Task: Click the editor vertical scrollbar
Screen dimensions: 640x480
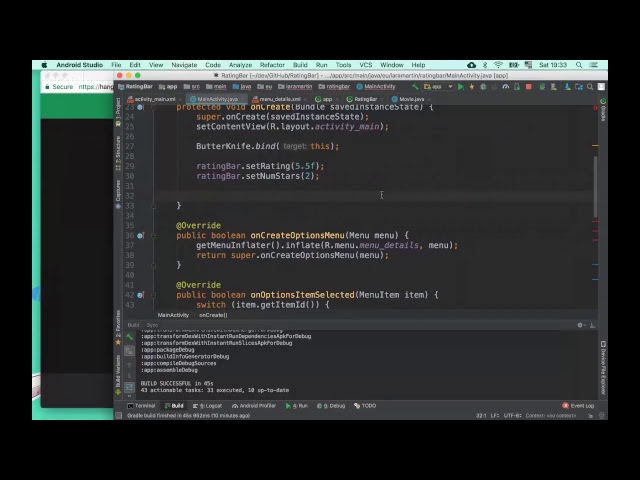Action: (596, 187)
